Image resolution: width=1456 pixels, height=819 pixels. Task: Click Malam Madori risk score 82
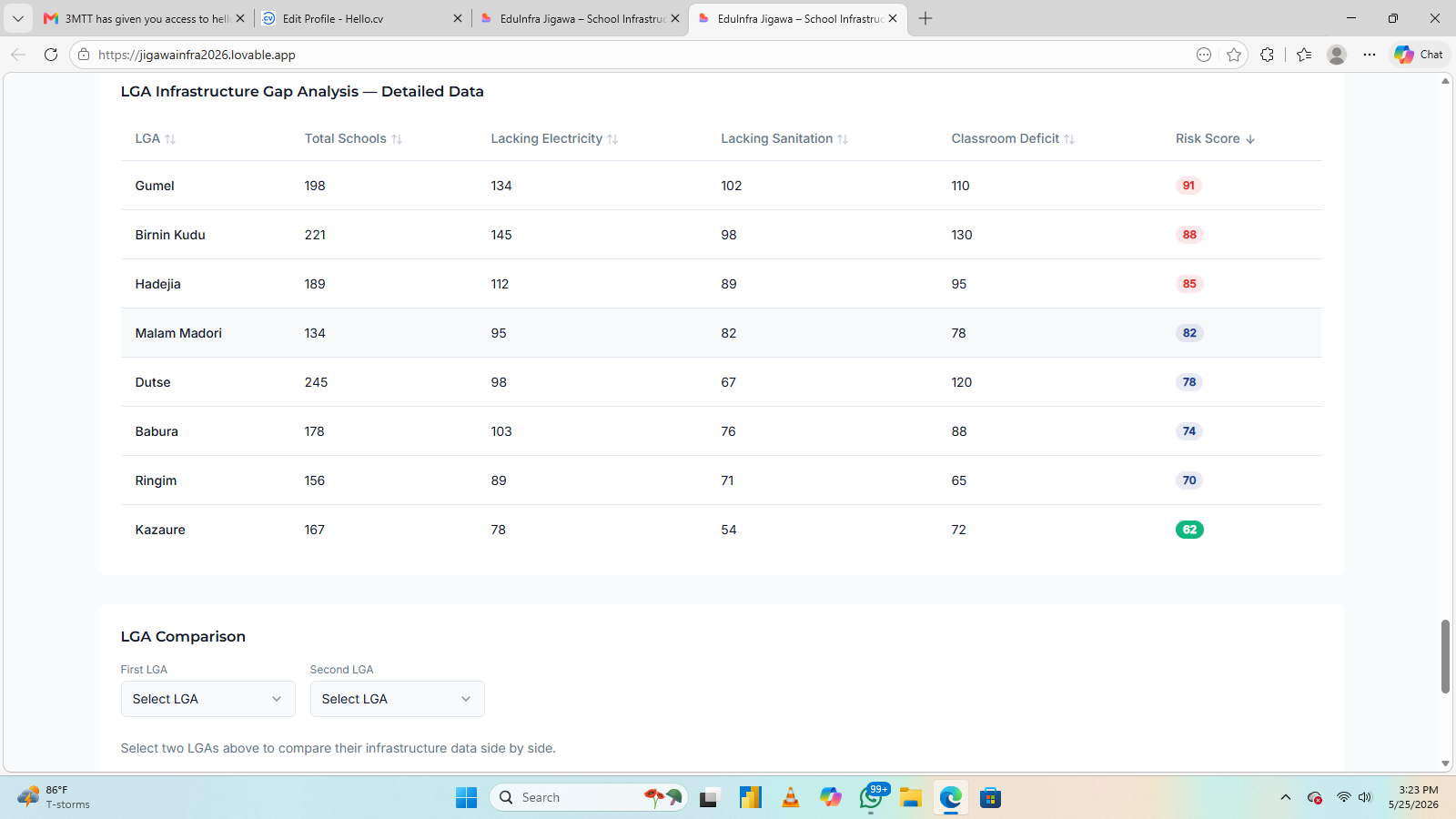[1189, 333]
